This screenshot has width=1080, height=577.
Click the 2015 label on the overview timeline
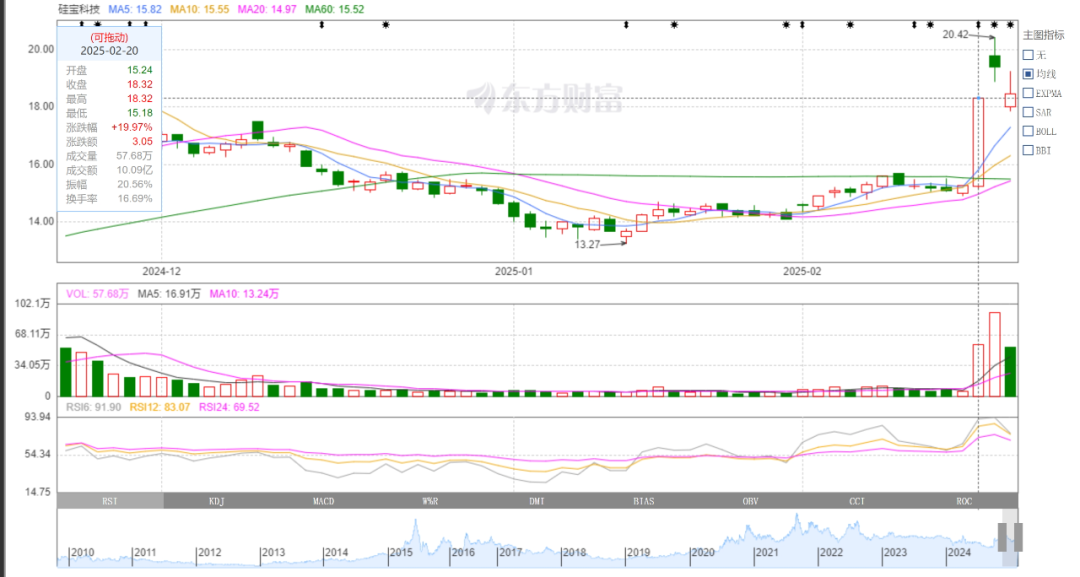[401, 552]
